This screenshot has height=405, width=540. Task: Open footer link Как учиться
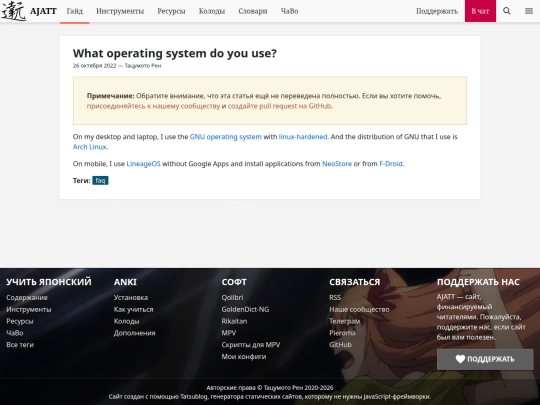[x=133, y=309]
